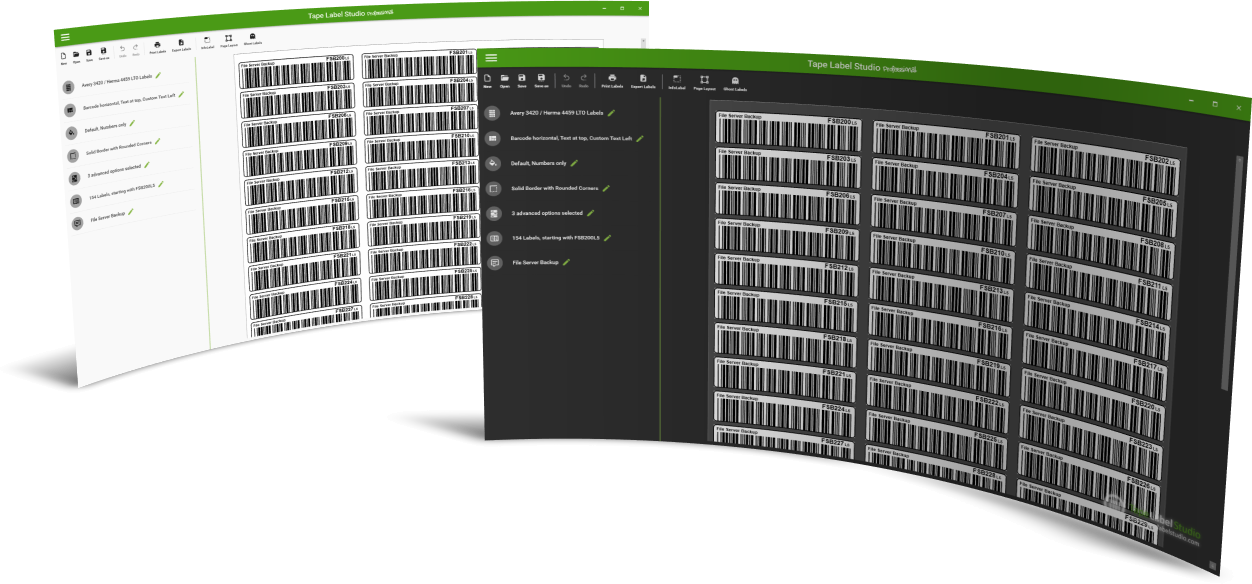Open hamburger menu in dark window
Viewport: 1252px width, 584px height.
[491, 58]
